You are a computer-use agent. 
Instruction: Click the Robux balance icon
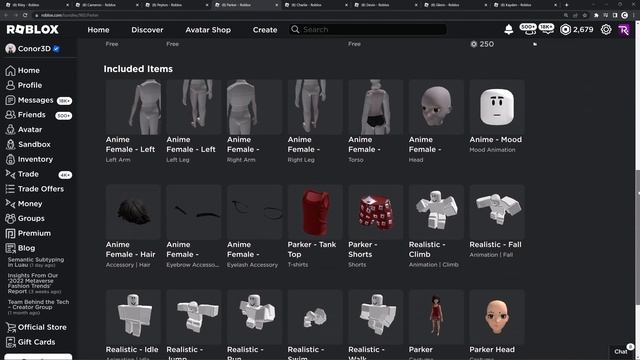click(x=565, y=29)
